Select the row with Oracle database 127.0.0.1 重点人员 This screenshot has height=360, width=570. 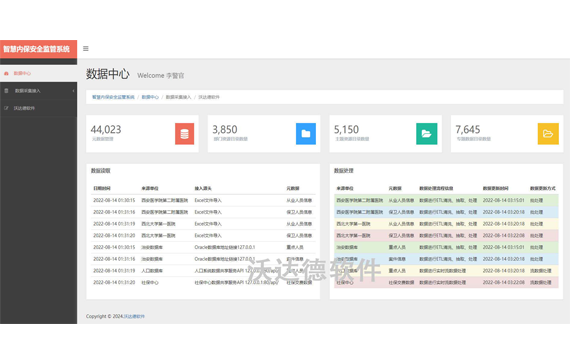pyautogui.click(x=203, y=247)
